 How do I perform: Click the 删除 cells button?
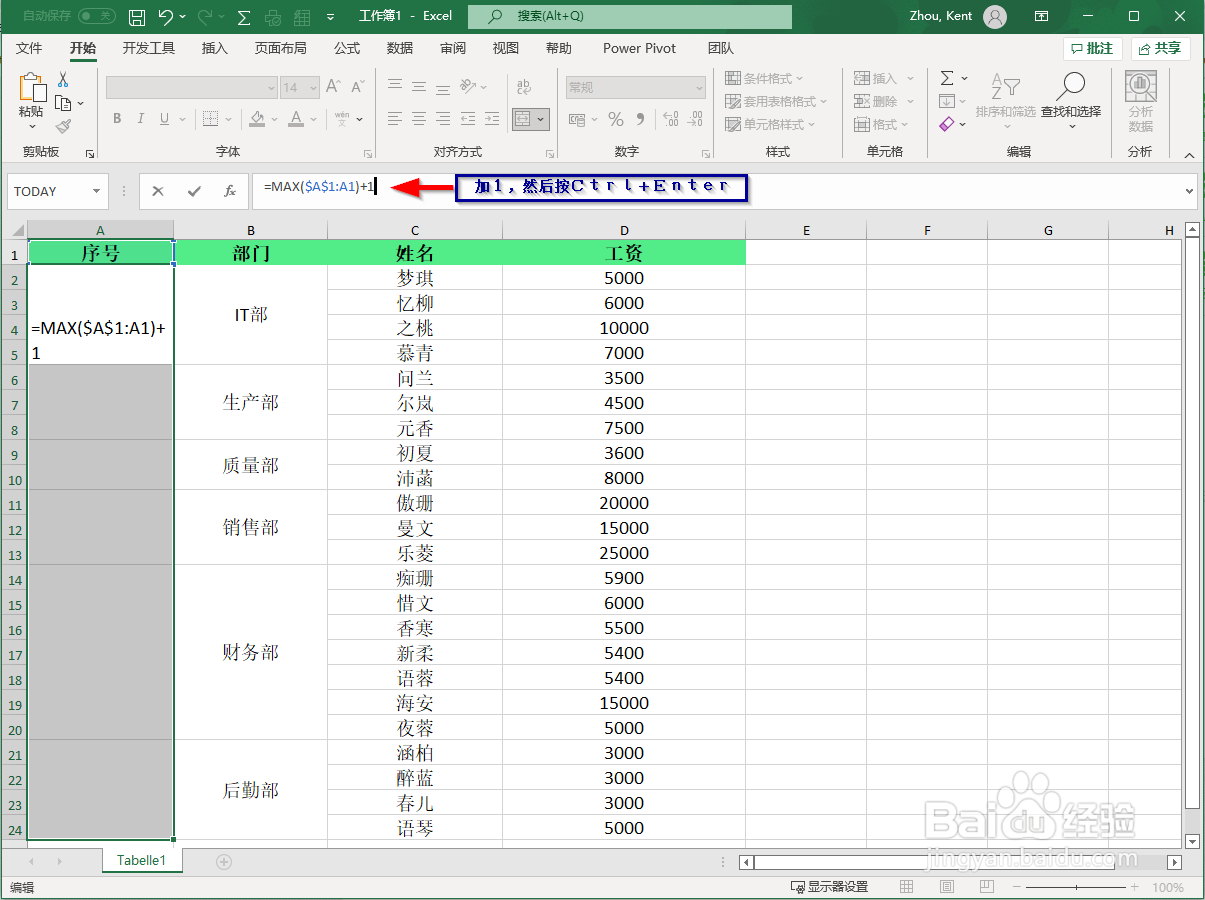pyautogui.click(x=884, y=101)
